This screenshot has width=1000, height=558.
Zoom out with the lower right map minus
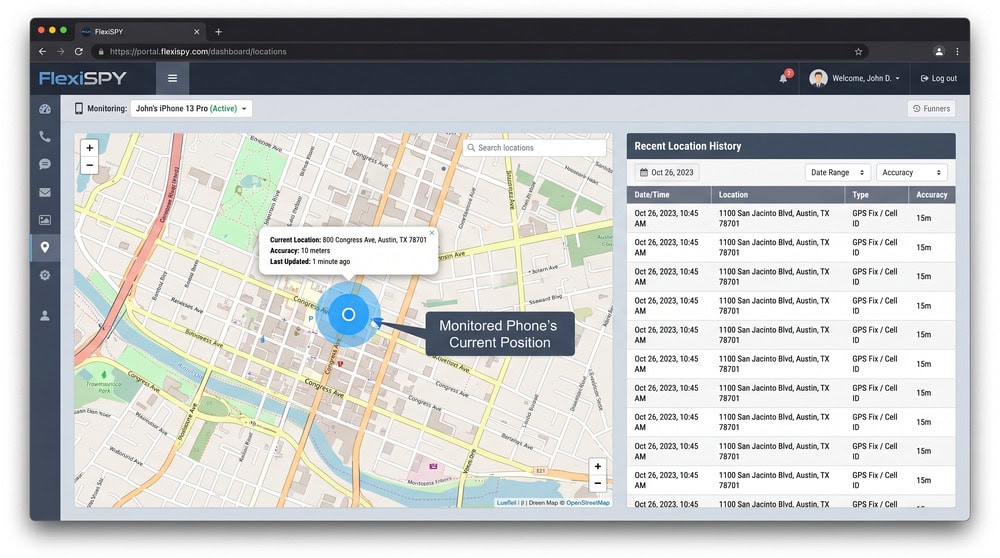598,483
